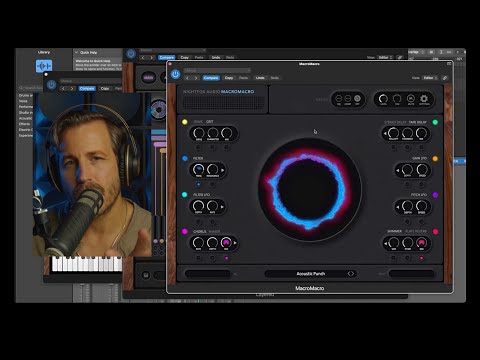
Task: Select the Tape Delay mode label
Action: pos(418,122)
